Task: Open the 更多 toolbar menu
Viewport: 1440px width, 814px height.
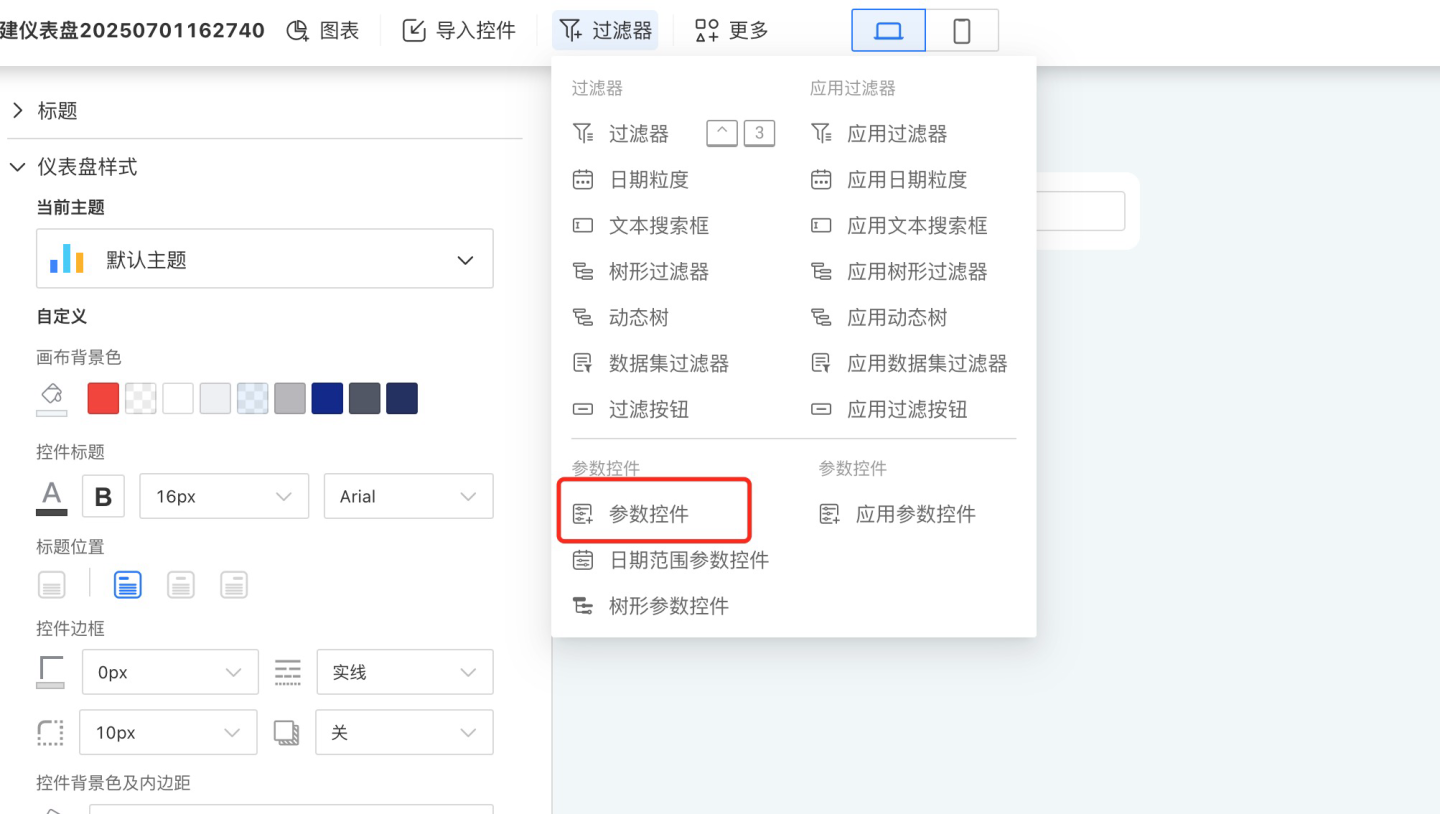Action: point(732,31)
